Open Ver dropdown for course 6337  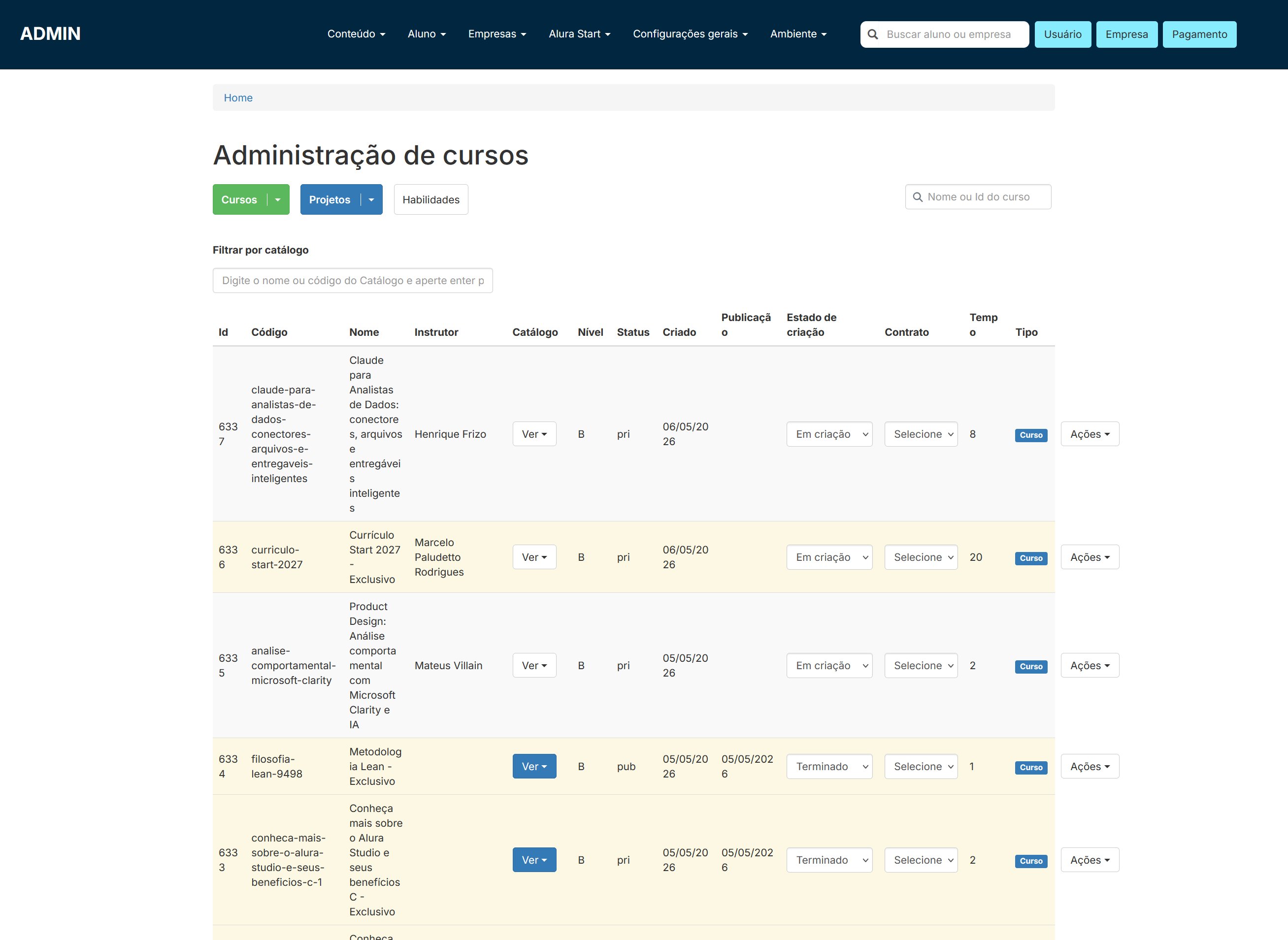(x=534, y=434)
